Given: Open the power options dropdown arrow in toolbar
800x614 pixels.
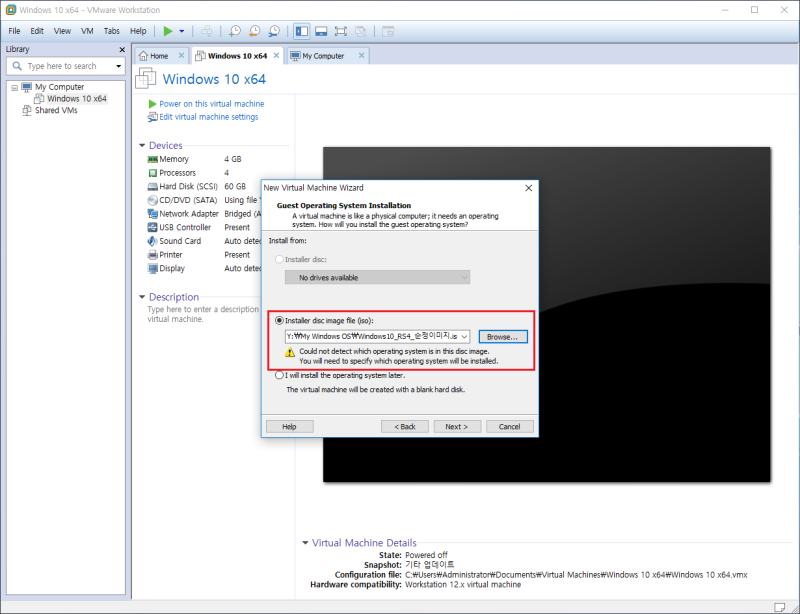Looking at the screenshot, I should coord(182,31).
